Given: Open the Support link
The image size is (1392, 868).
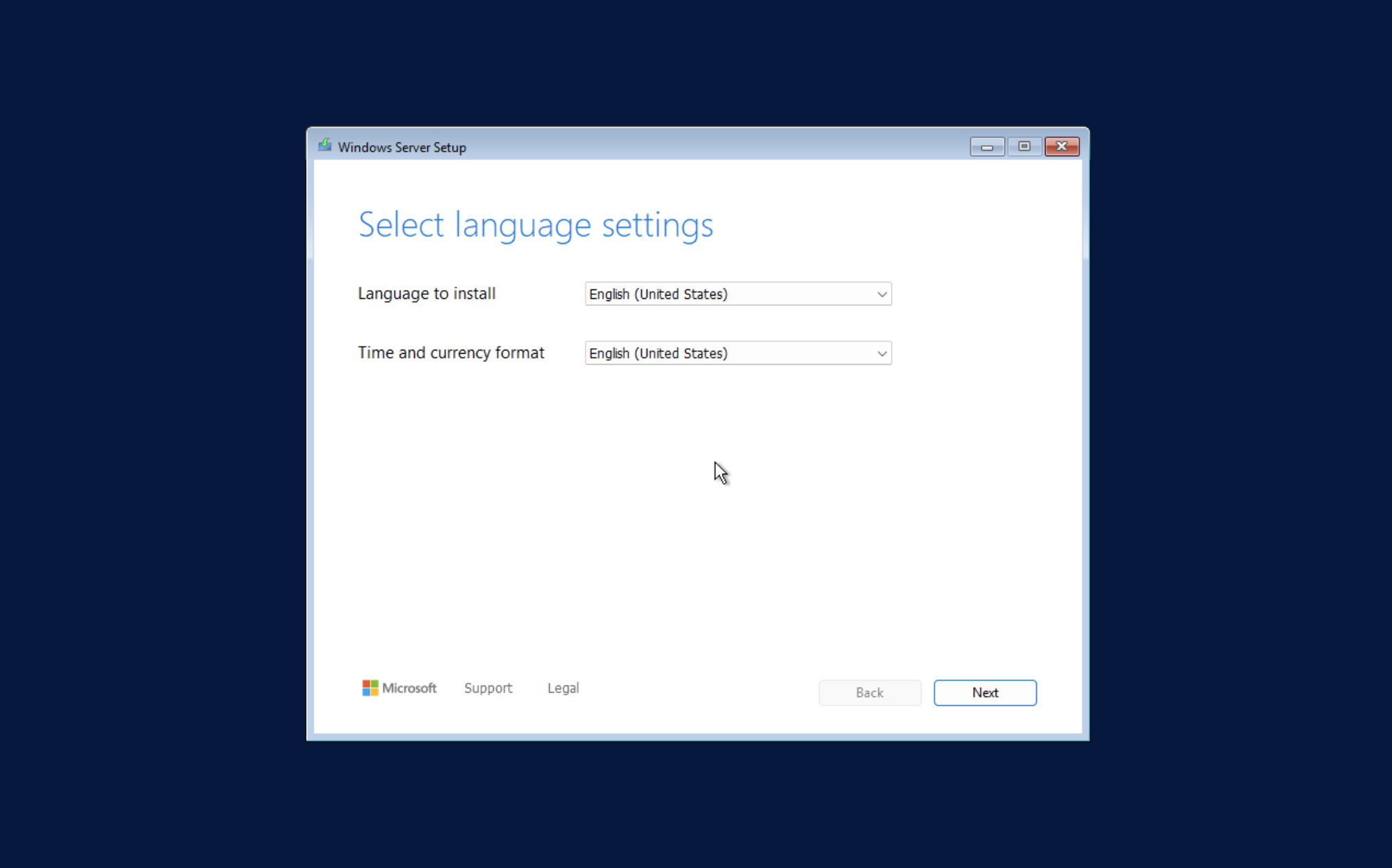Looking at the screenshot, I should 488,688.
